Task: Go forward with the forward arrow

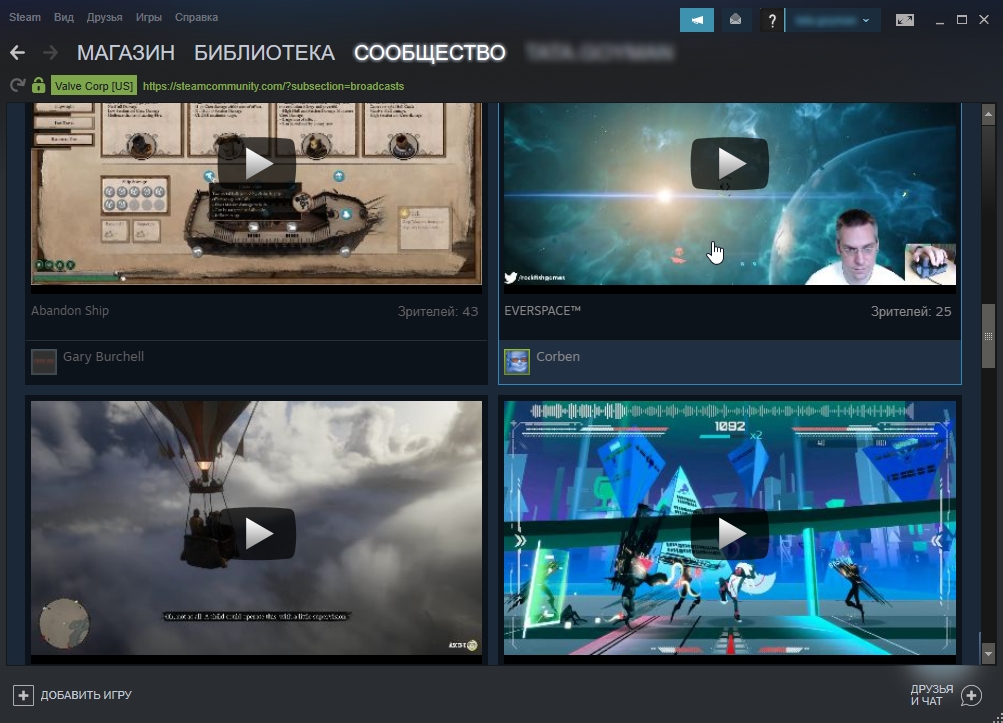Action: (x=50, y=52)
